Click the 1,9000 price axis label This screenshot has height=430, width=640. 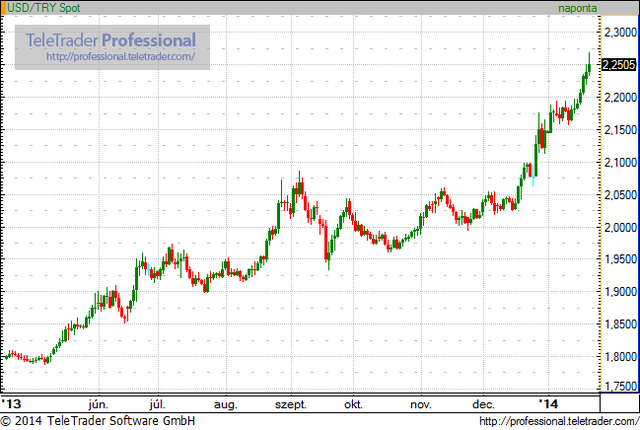point(620,291)
